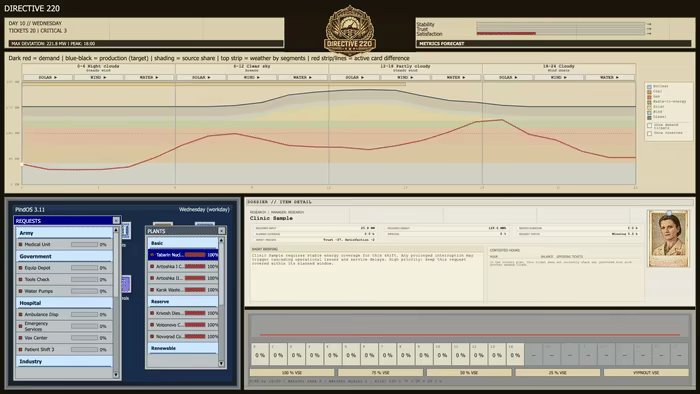Open the WIND dropdown for 0-6 Night clouds
The width and height of the screenshot is (700, 394).
[x=98, y=77]
